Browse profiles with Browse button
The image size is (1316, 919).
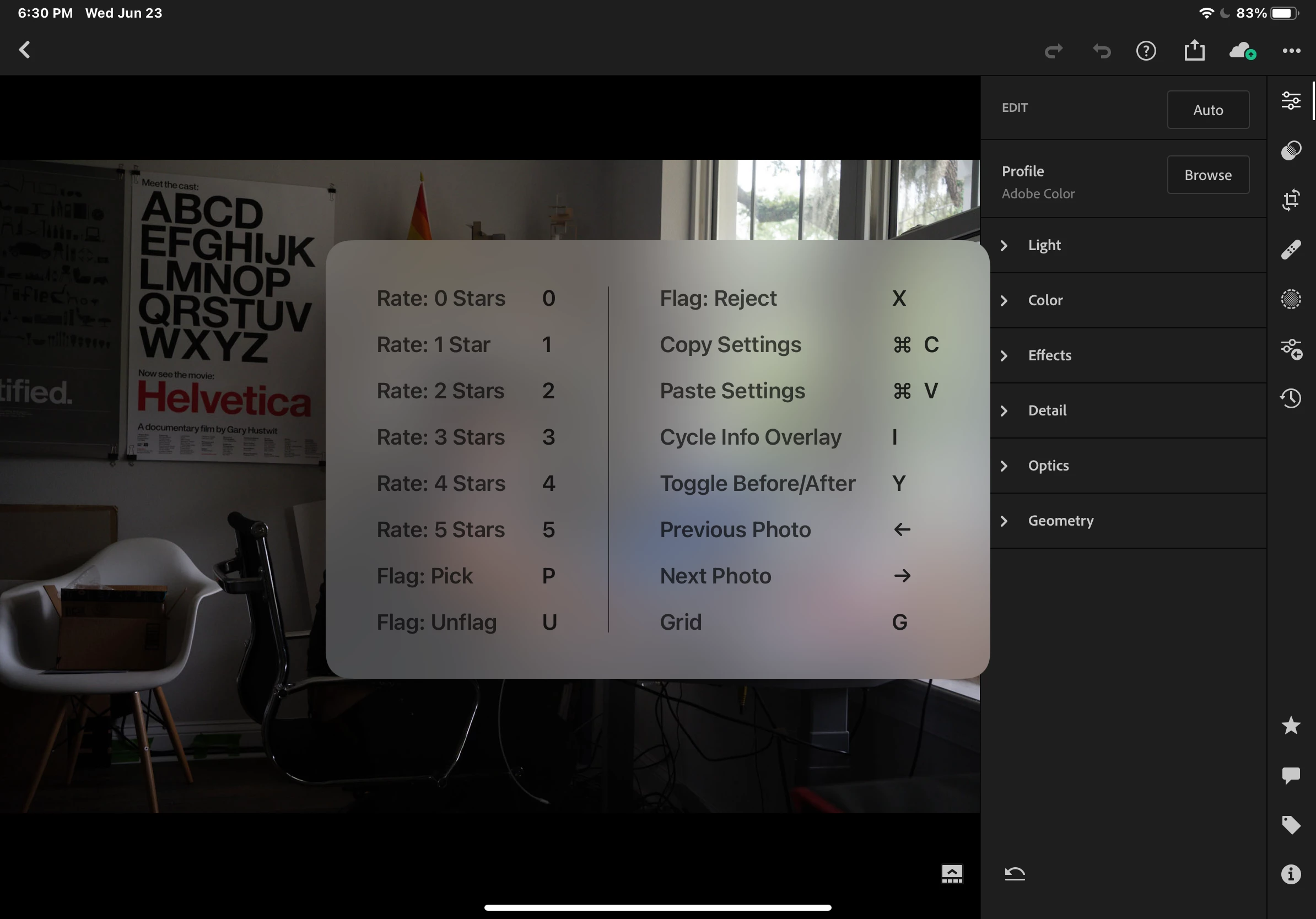[1207, 175]
